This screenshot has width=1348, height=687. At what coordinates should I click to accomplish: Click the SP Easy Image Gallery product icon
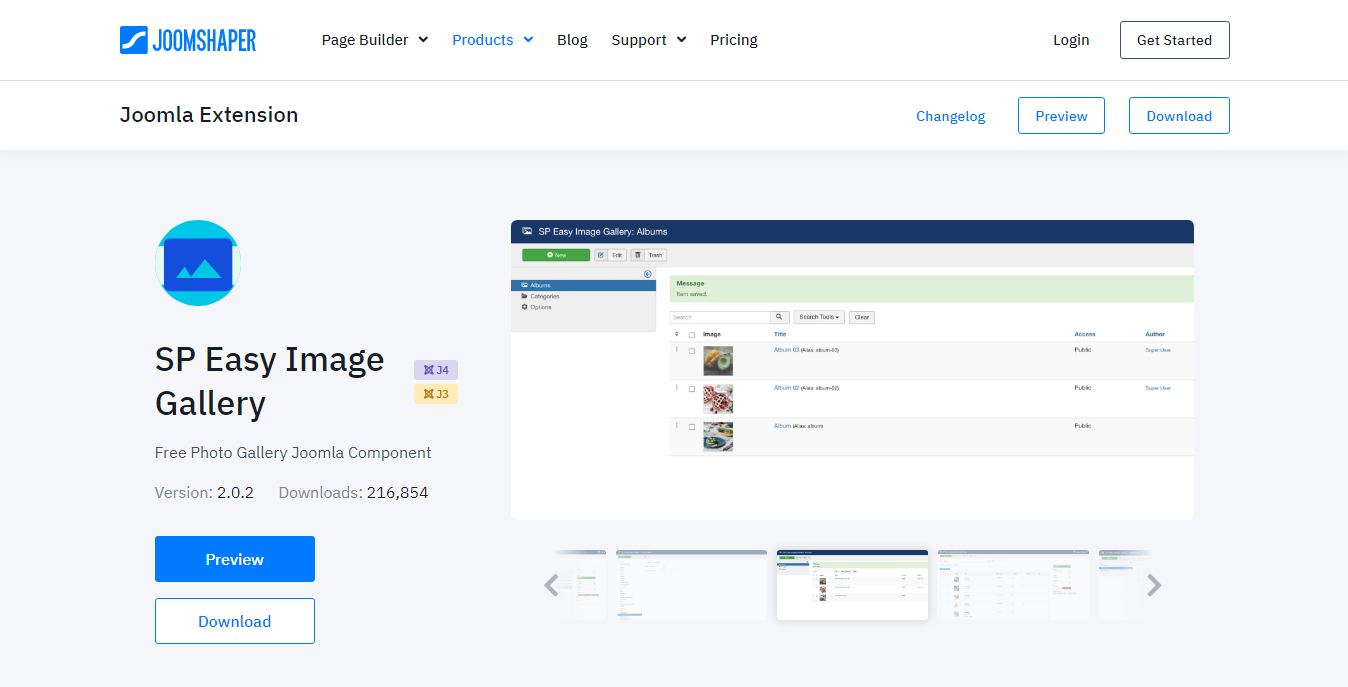198,263
